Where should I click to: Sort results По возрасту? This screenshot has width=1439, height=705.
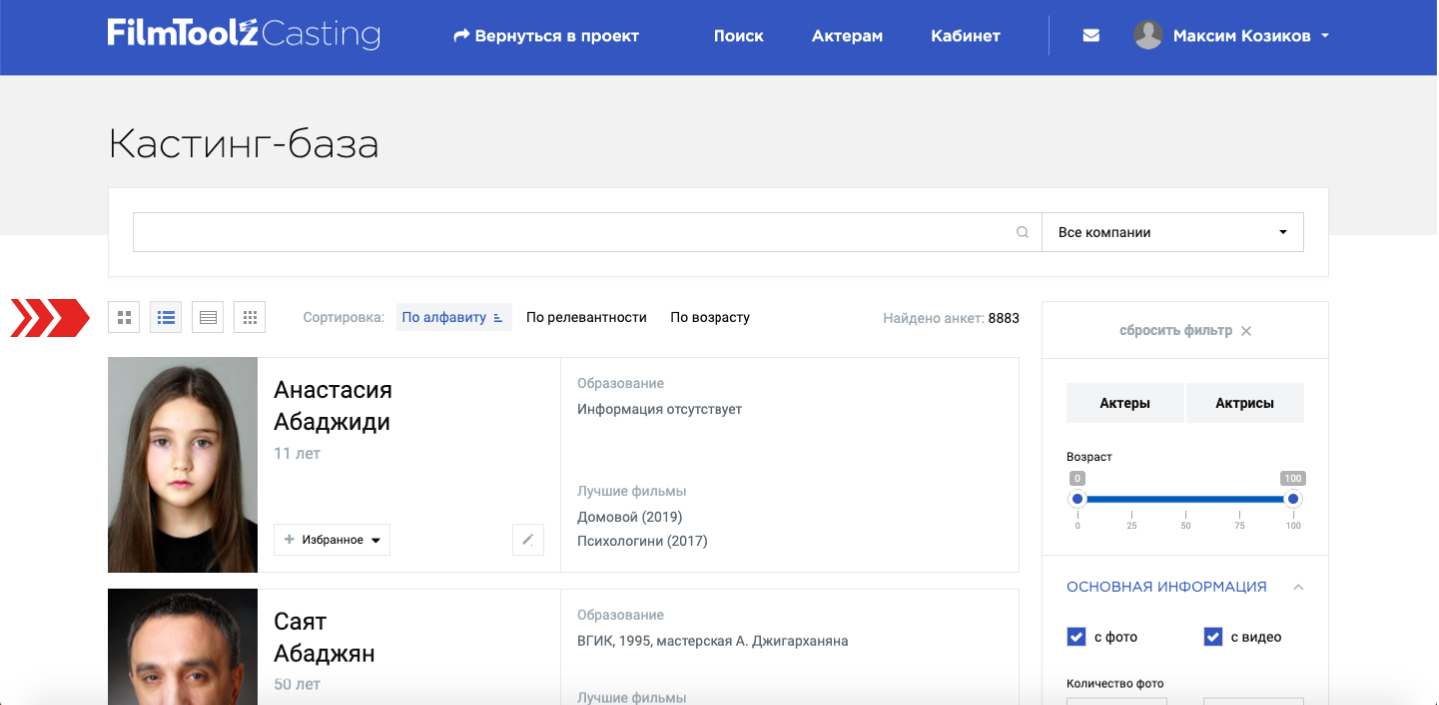[x=710, y=317]
